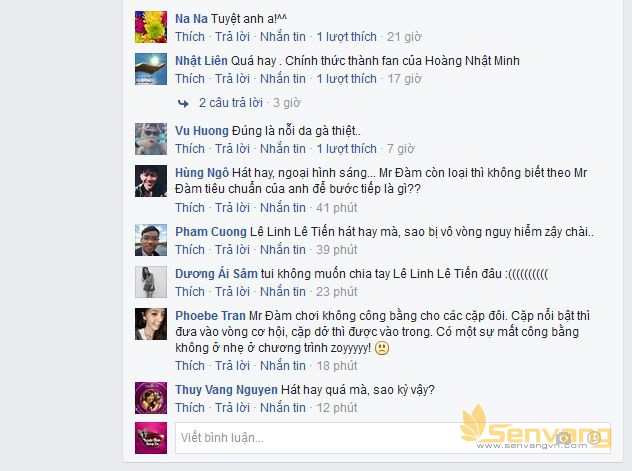Screen dimensions: 632x471
Task: Open Dương Ái Sâm's profile name link
Action: [216, 274]
